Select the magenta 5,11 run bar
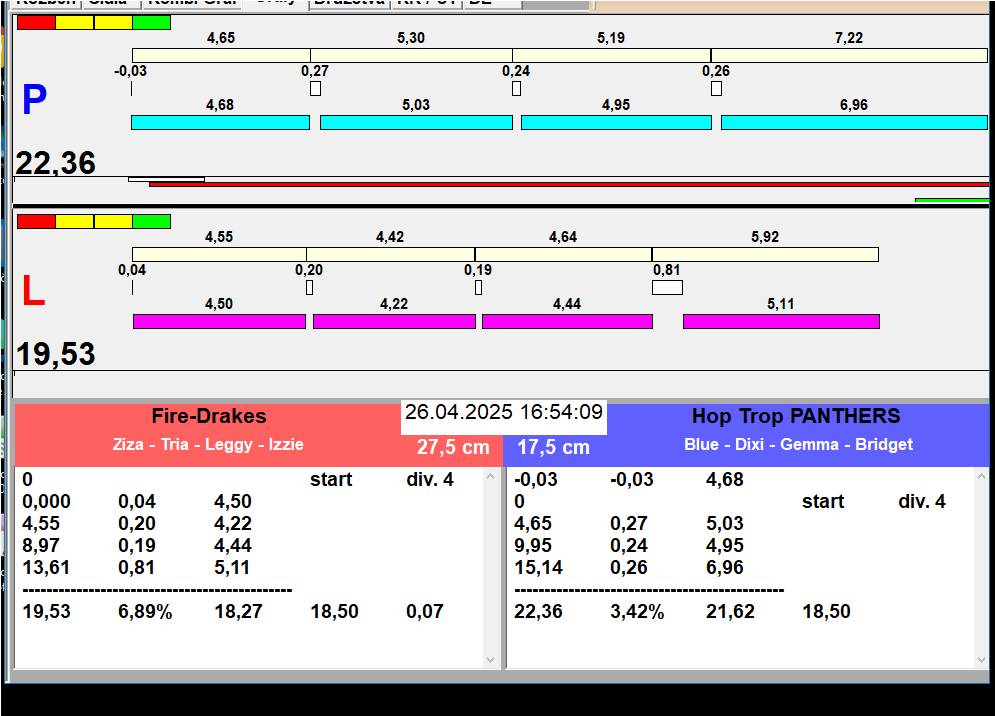995x716 pixels. tap(781, 321)
